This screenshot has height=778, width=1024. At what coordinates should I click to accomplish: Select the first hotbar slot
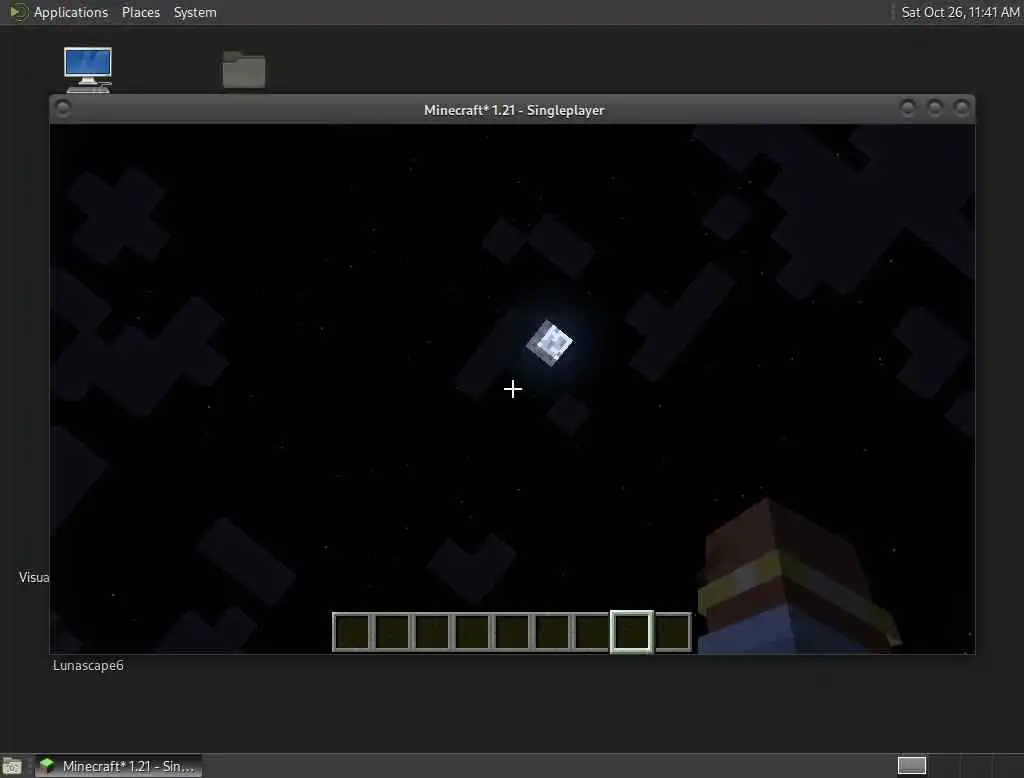pos(352,632)
